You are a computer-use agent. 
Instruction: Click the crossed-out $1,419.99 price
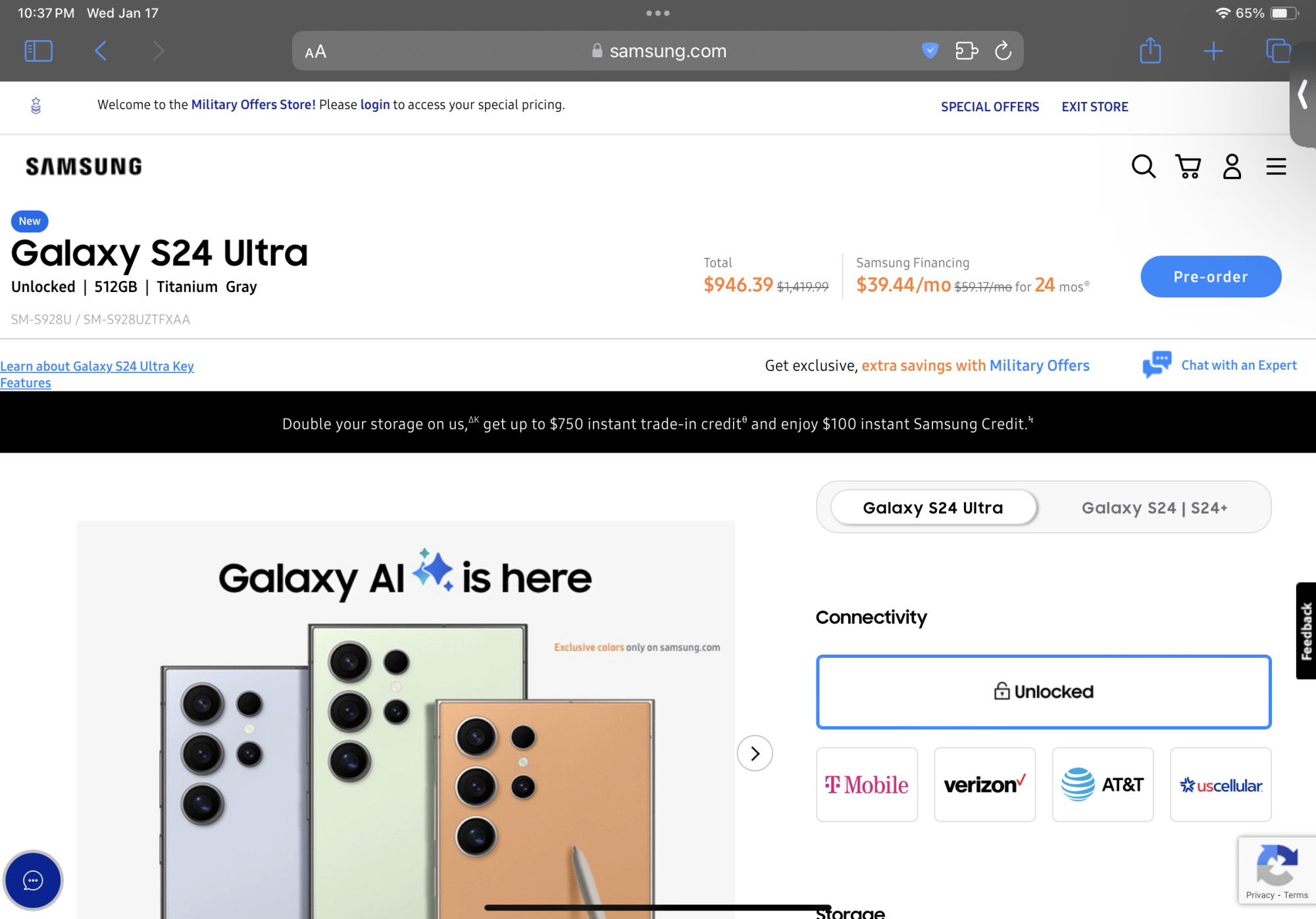803,287
